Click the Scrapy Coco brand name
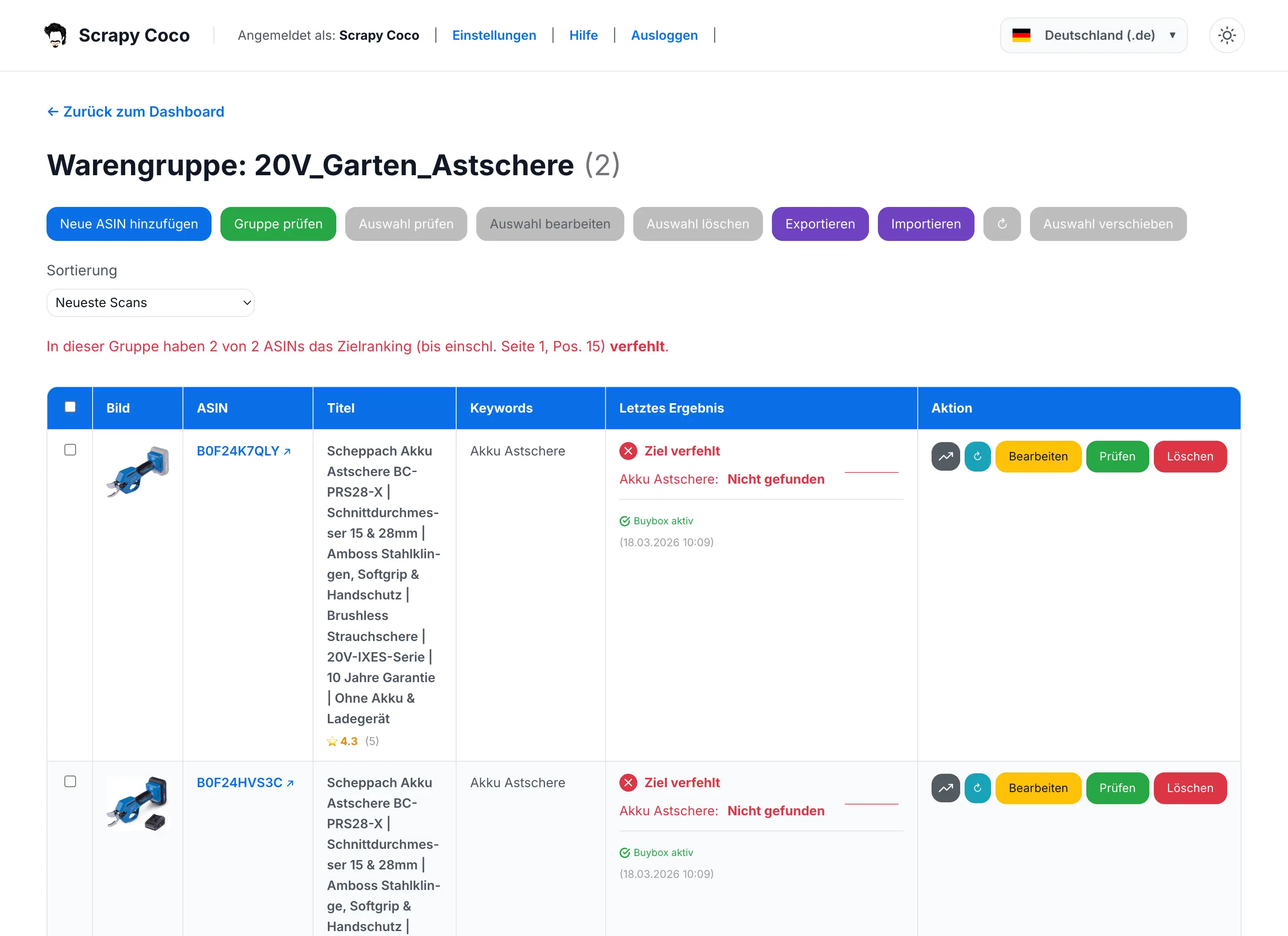The height and width of the screenshot is (936, 1288). (134, 35)
